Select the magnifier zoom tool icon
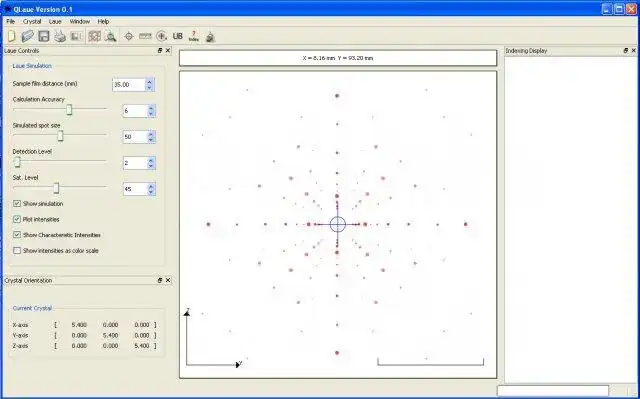The width and height of the screenshot is (640, 399). coord(111,36)
